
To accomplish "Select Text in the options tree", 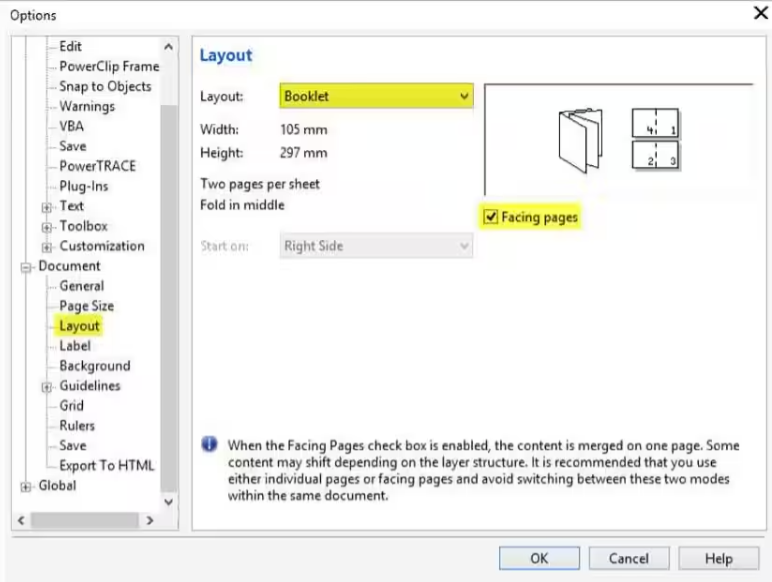I will tap(71, 206).
